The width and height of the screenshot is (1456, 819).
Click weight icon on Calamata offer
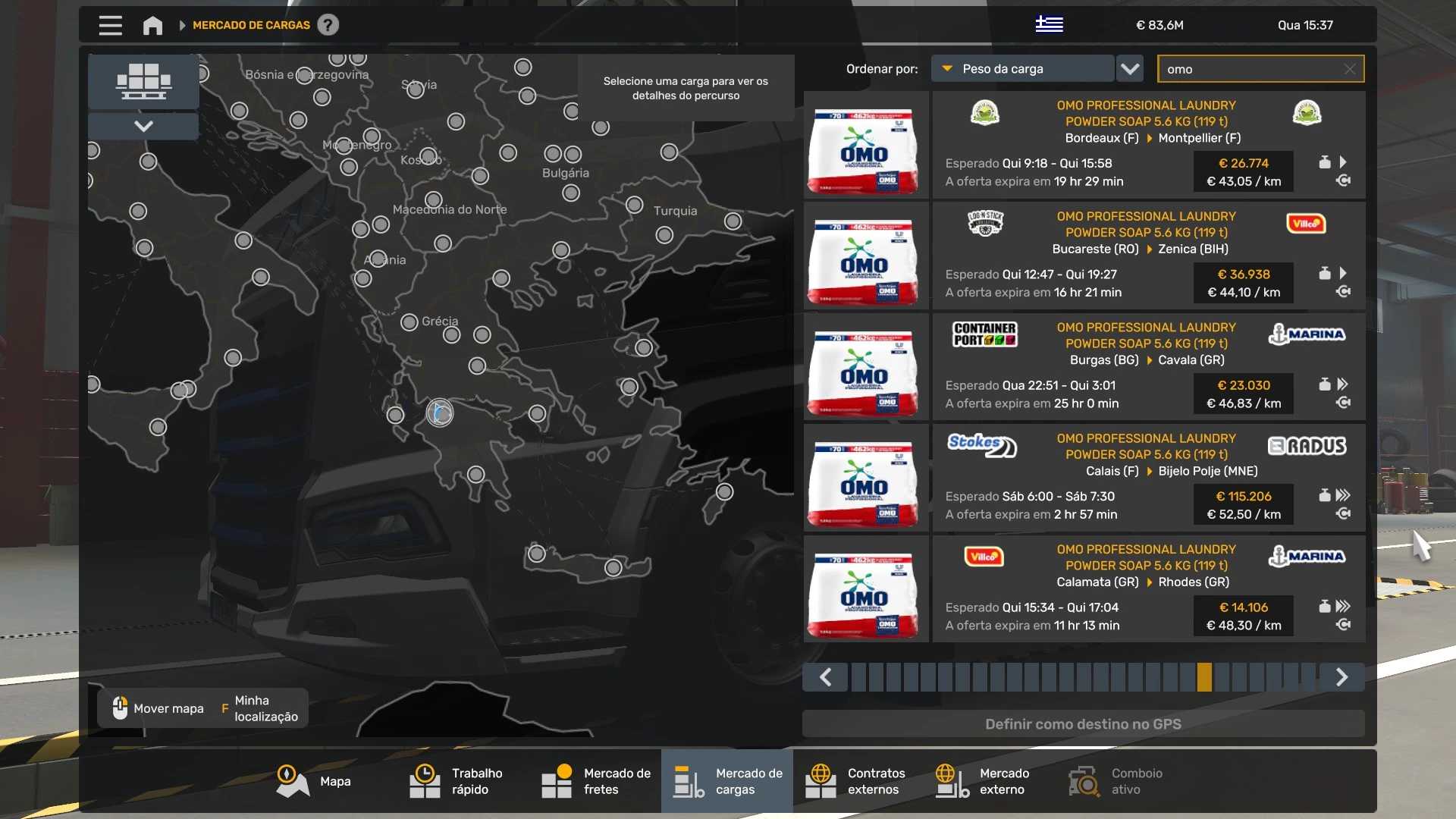point(1325,607)
